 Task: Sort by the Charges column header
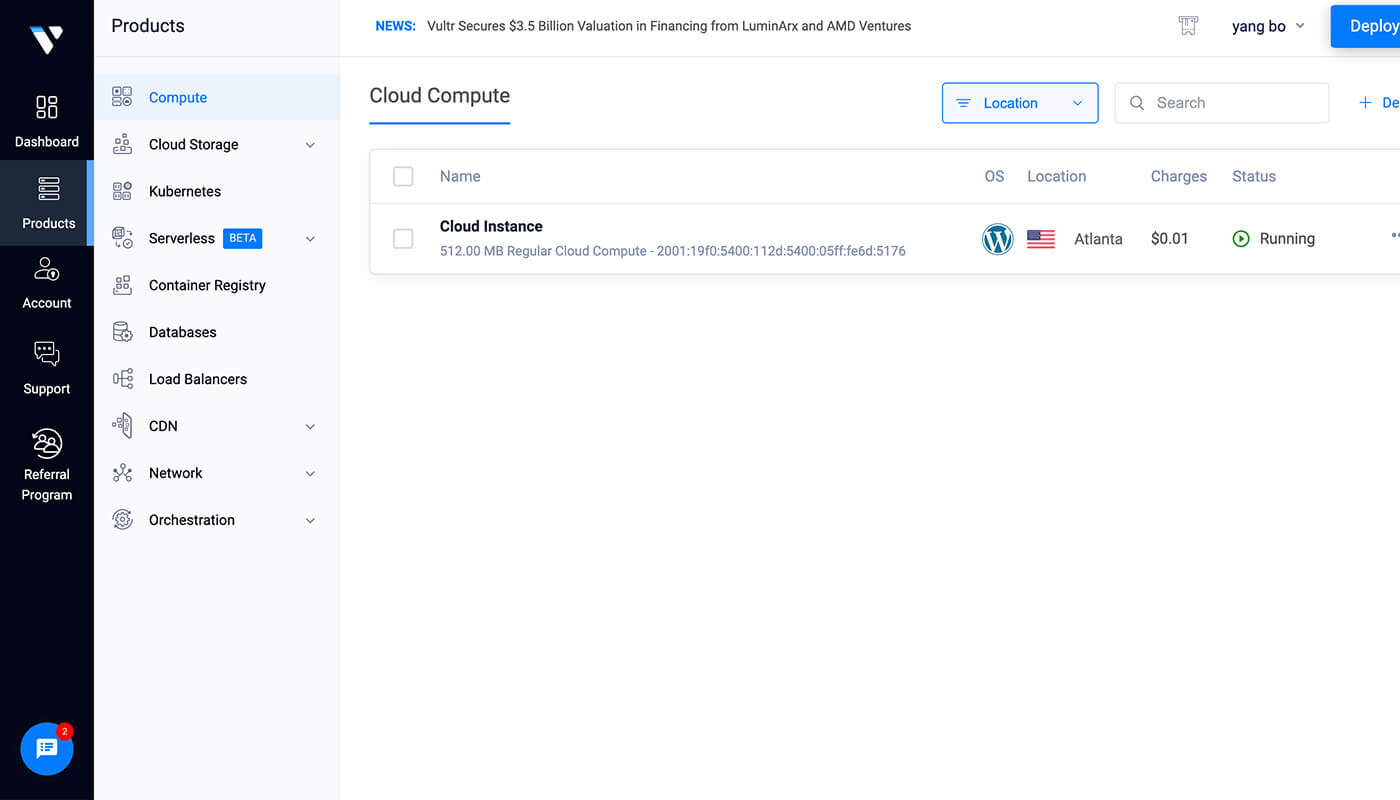pyautogui.click(x=1179, y=176)
